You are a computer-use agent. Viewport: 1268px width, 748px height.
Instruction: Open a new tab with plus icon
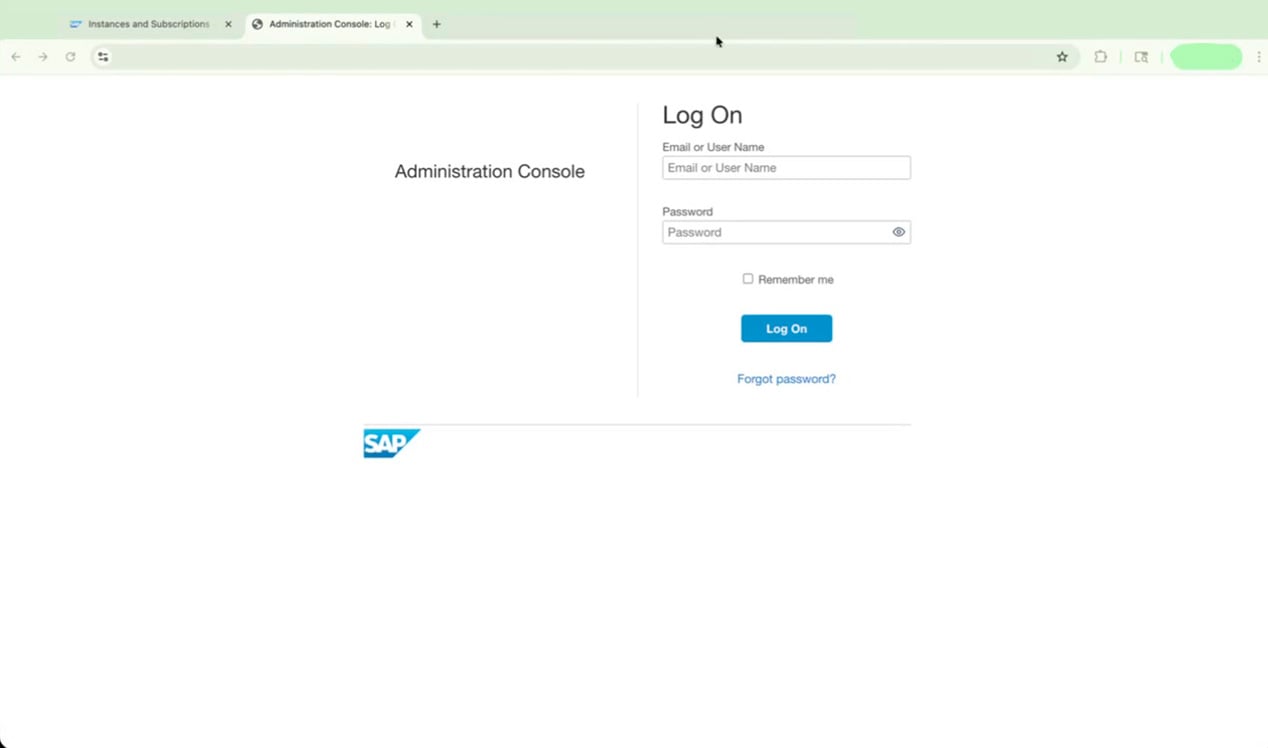(x=436, y=24)
